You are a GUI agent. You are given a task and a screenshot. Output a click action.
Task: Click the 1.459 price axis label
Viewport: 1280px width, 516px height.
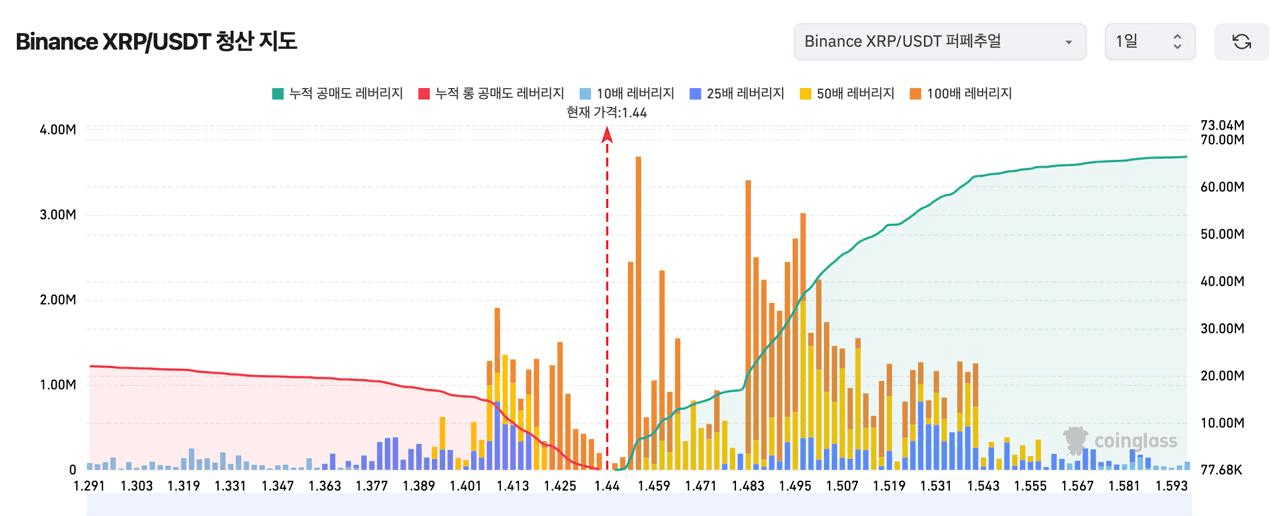(x=653, y=486)
